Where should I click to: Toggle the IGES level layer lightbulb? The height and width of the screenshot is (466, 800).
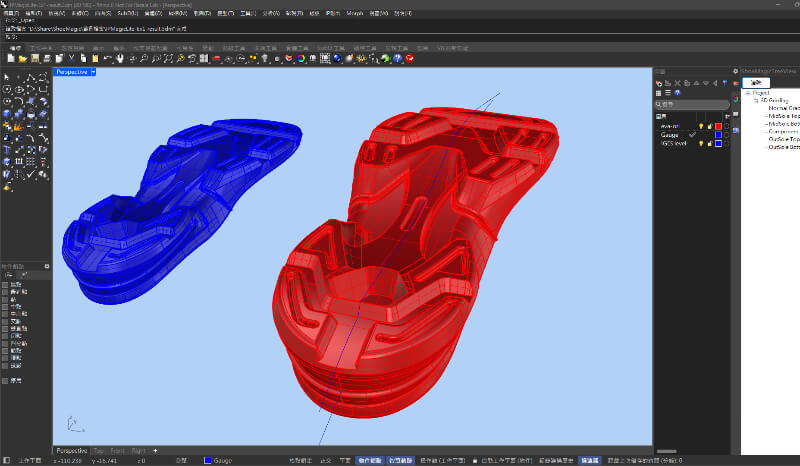[x=700, y=144]
